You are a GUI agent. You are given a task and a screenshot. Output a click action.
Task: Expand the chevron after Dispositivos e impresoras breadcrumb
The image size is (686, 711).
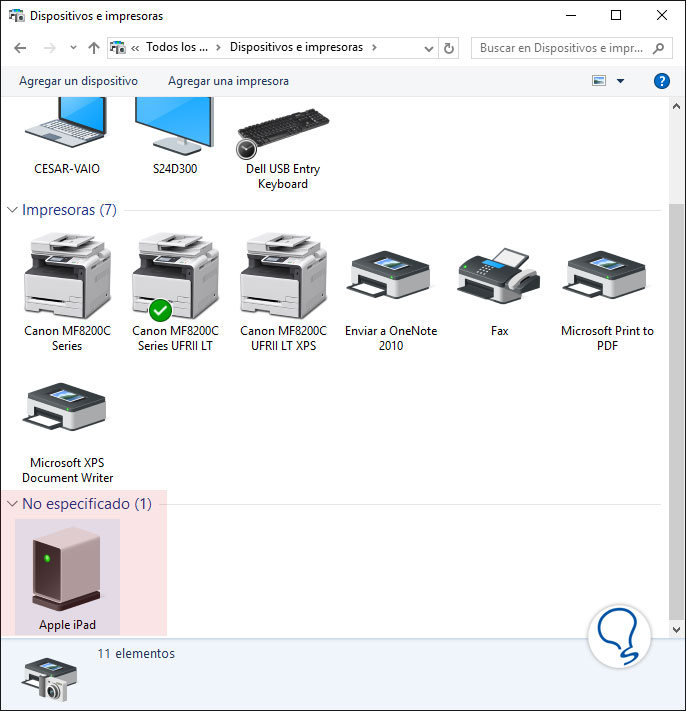(374, 47)
